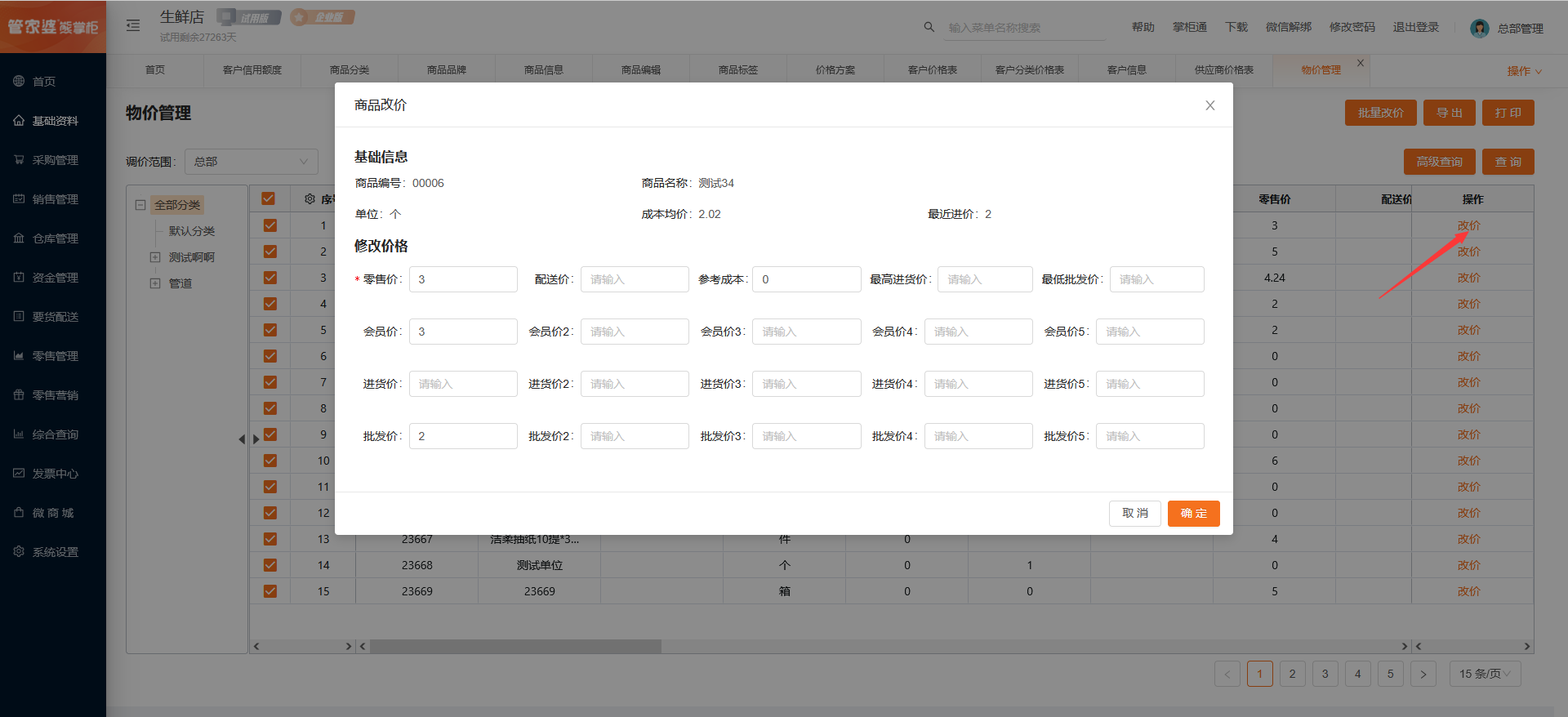Uncheck the checkbox for row 14
1568x717 pixels.
click(270, 565)
